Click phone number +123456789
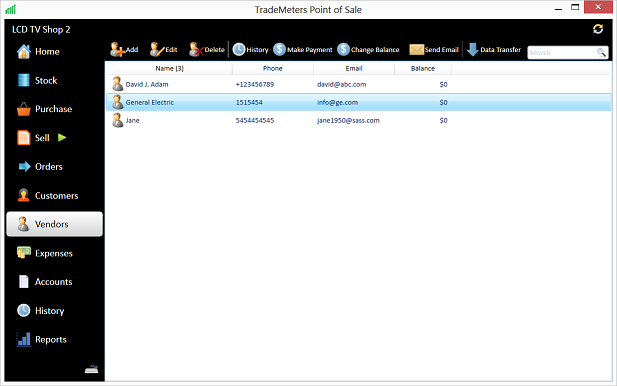This screenshot has width=617, height=386. 255,84
